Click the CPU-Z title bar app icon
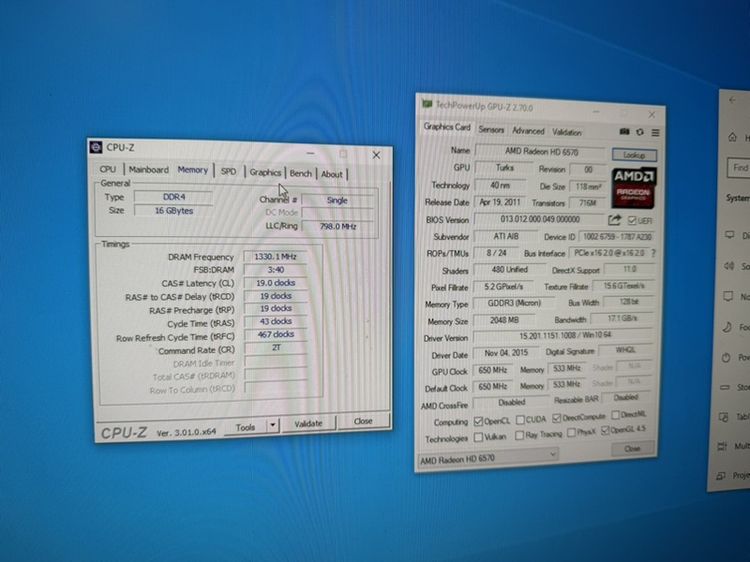Image resolution: width=750 pixels, height=562 pixels. tap(96, 147)
